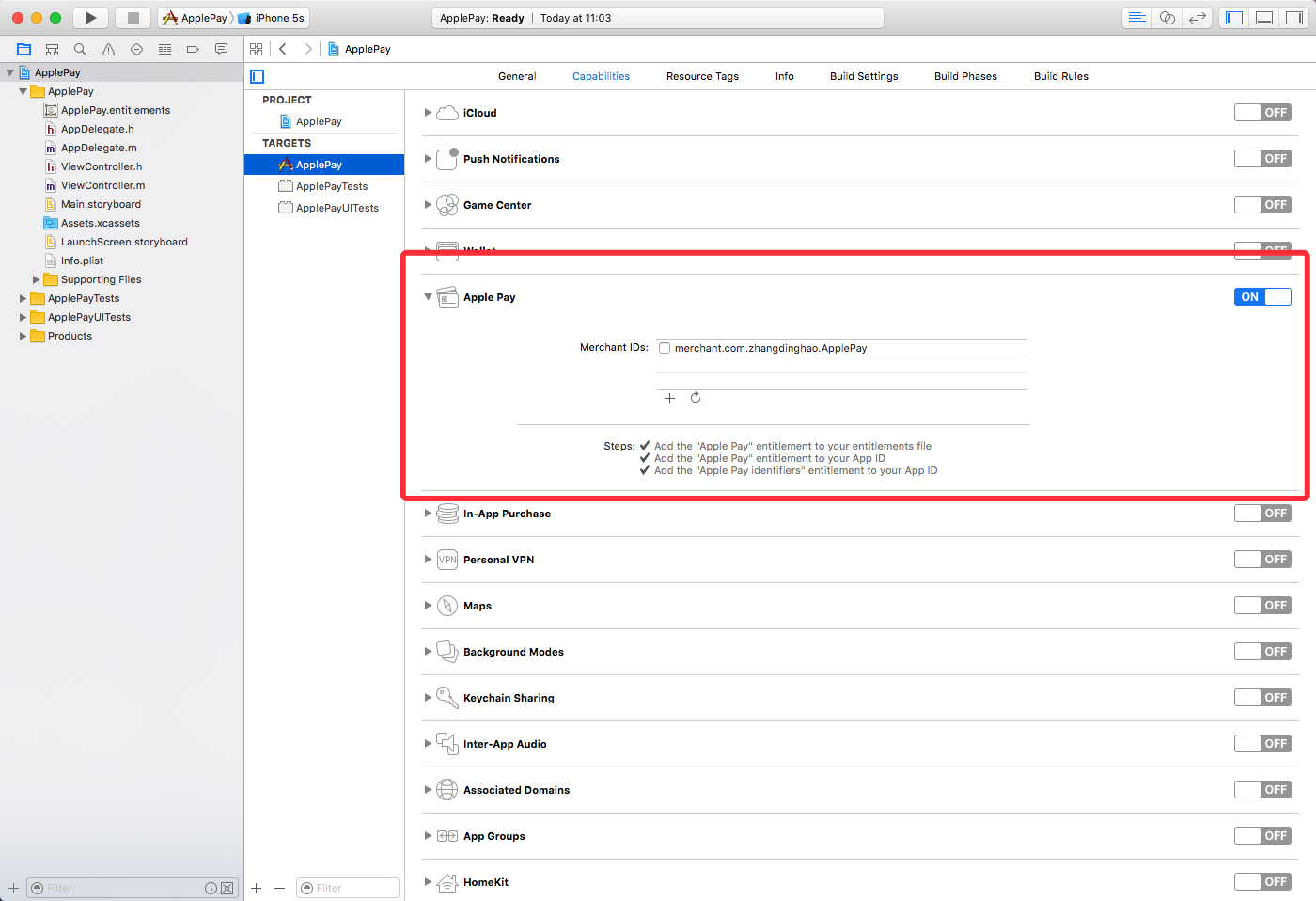Show the standard editor
The image size is (1316, 901).
click(x=1137, y=18)
